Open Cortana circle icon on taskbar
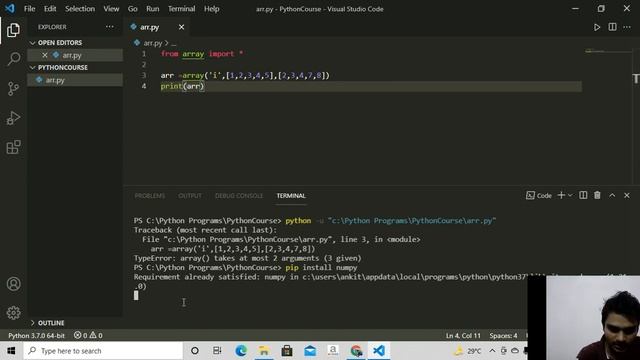Image resolution: width=640 pixels, height=360 pixels. click(x=195, y=351)
